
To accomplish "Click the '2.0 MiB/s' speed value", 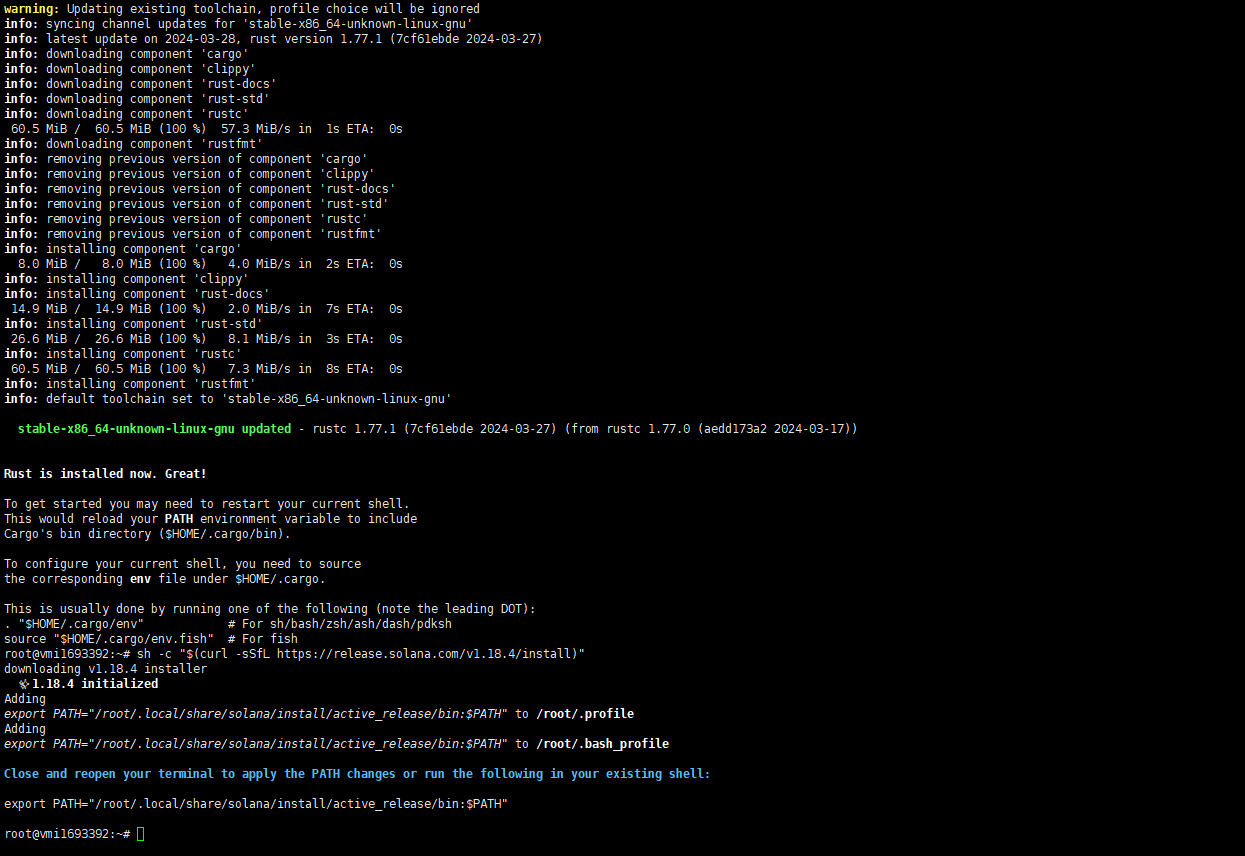I will click(259, 309).
